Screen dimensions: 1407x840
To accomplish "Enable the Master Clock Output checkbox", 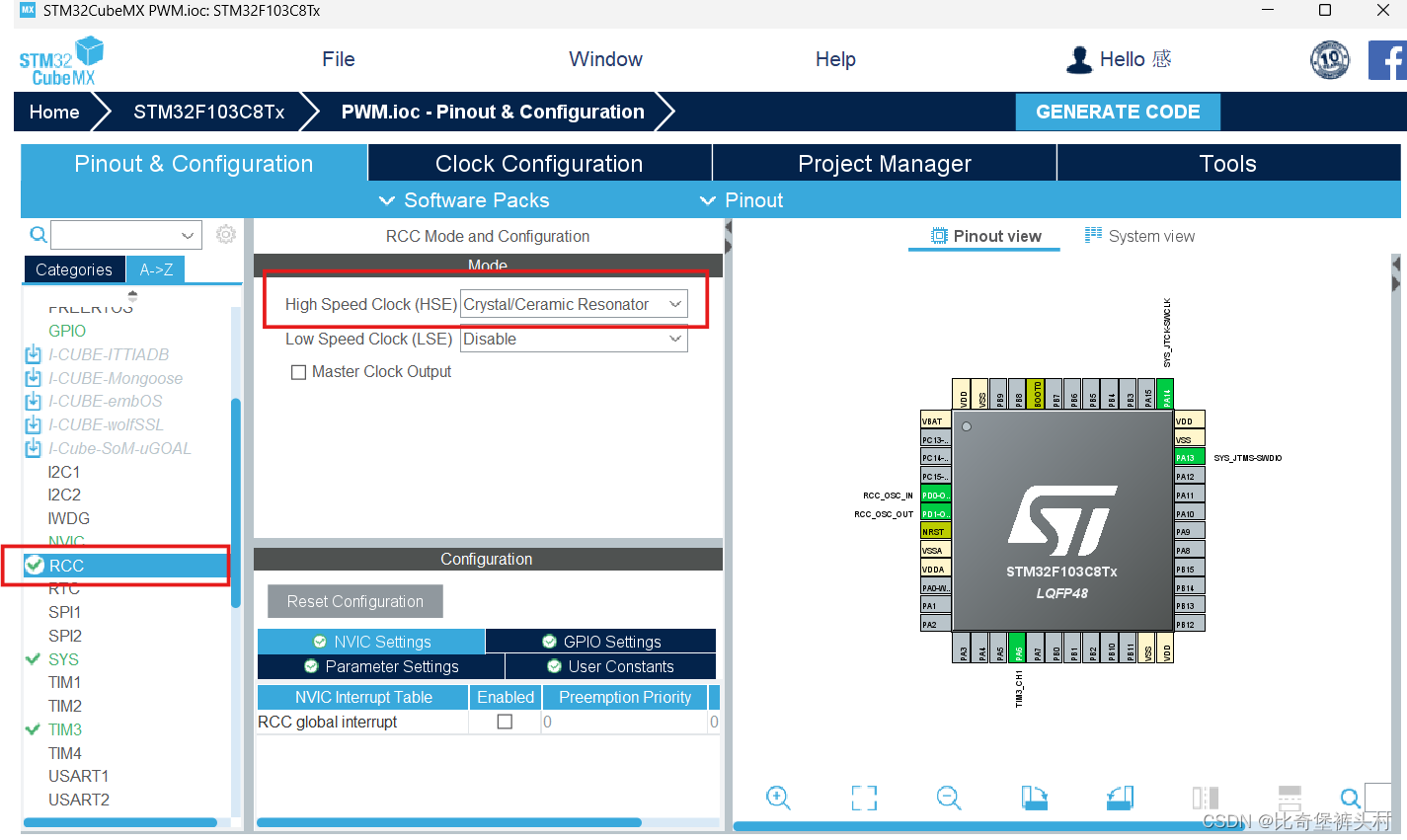I will point(298,372).
